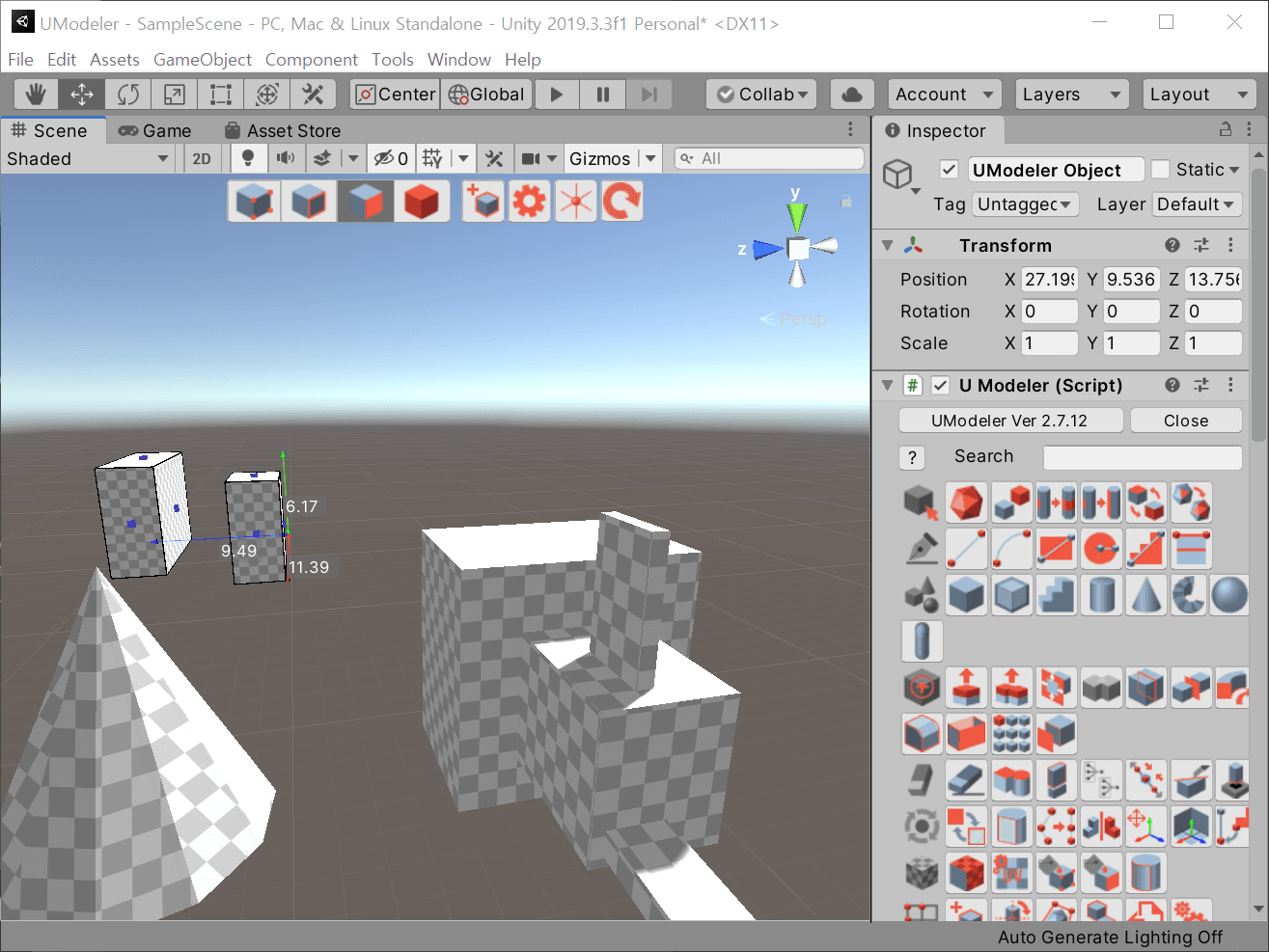Click the Position X value field

tap(1049, 279)
